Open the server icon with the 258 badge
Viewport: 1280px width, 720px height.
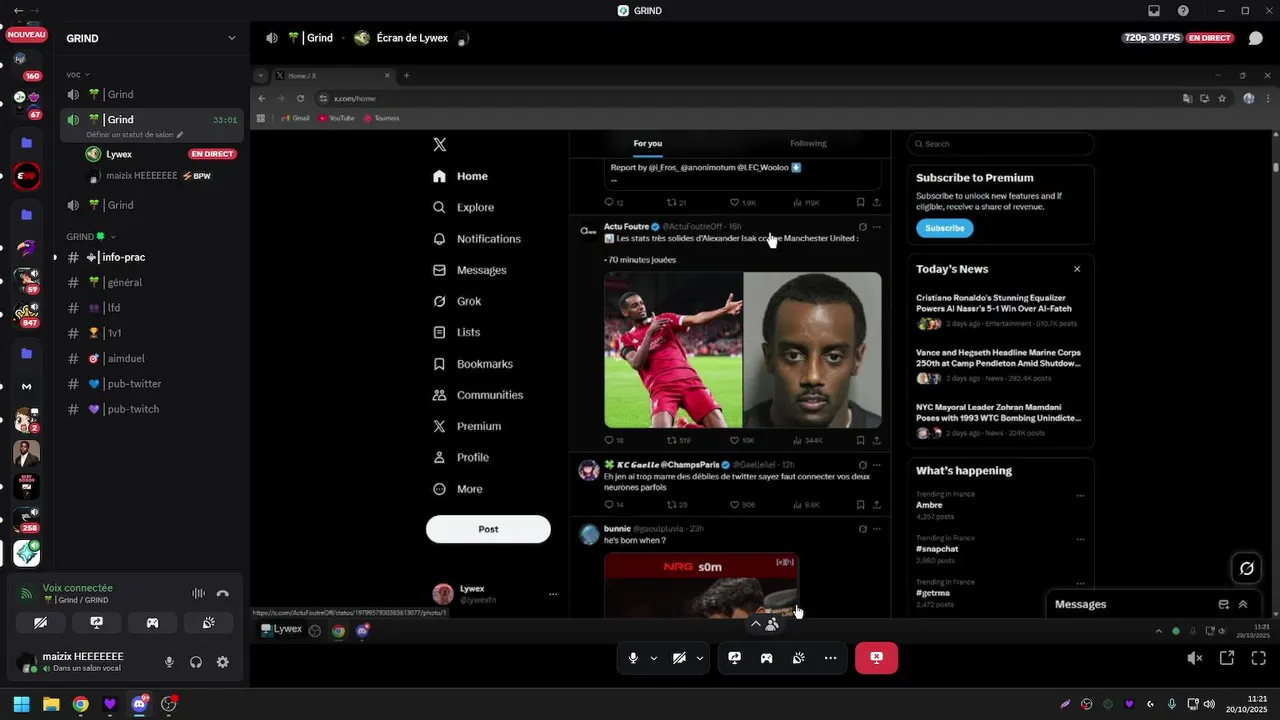(x=27, y=520)
